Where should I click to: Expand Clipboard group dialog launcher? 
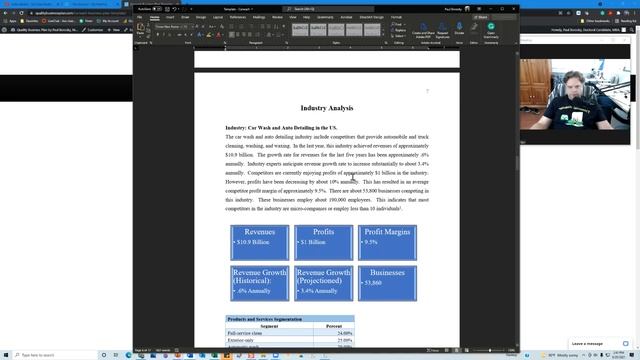(151, 42)
